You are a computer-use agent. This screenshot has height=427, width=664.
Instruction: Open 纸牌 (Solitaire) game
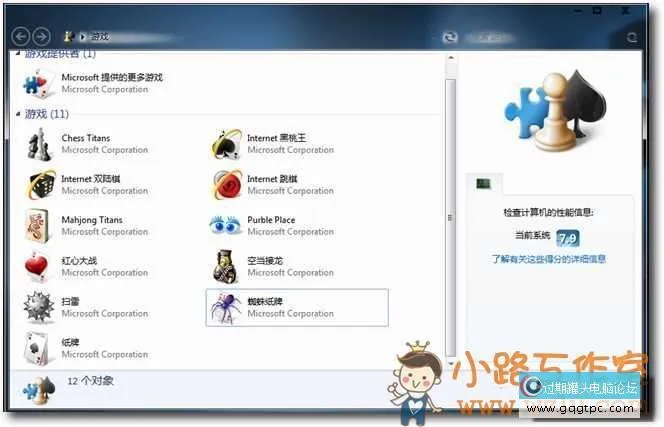pos(40,348)
